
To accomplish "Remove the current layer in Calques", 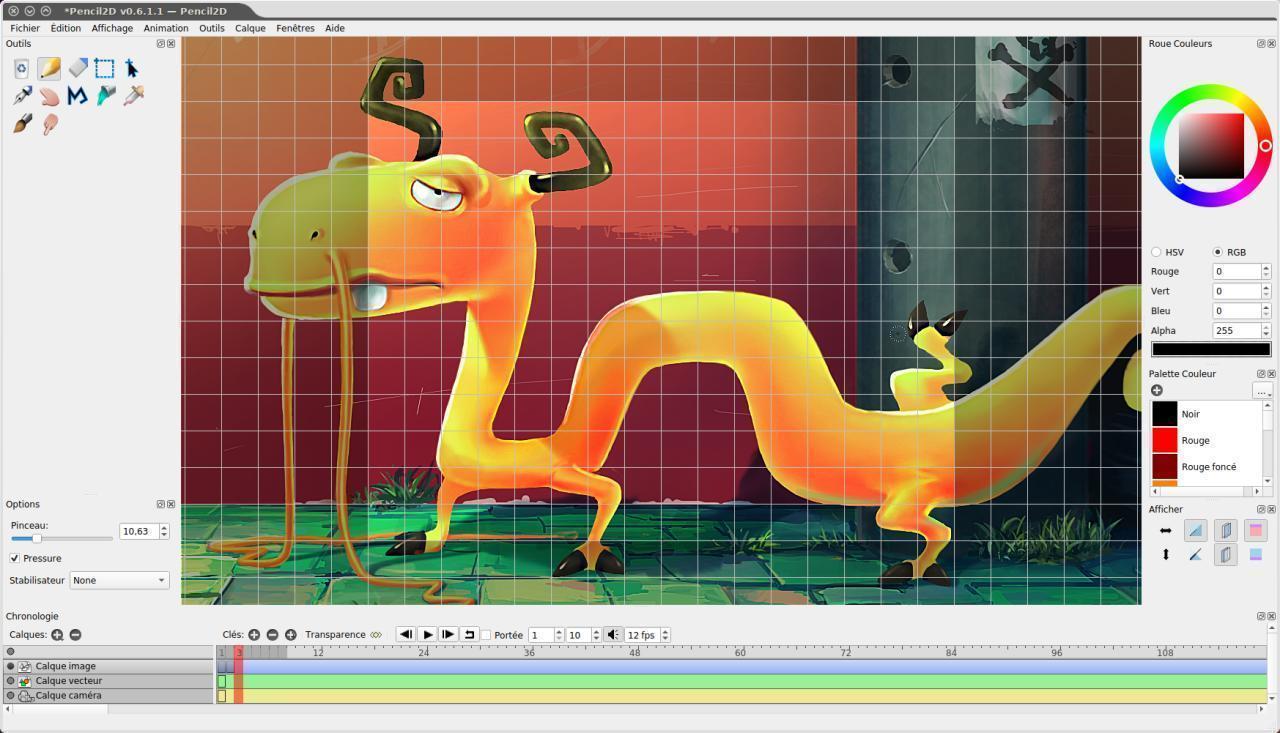I will 75,635.
